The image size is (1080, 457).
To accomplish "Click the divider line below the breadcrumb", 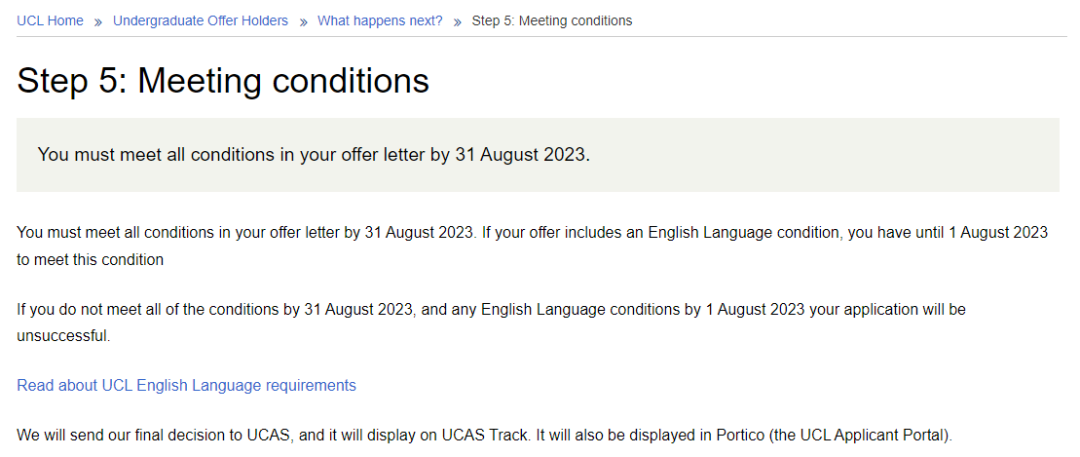I will pos(540,37).
